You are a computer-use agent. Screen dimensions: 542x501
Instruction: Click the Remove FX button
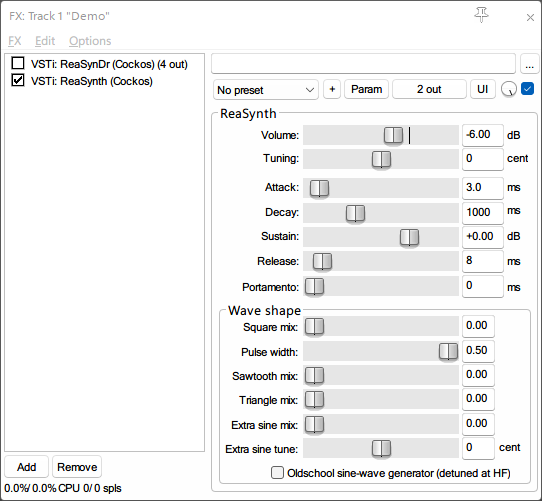[77, 467]
